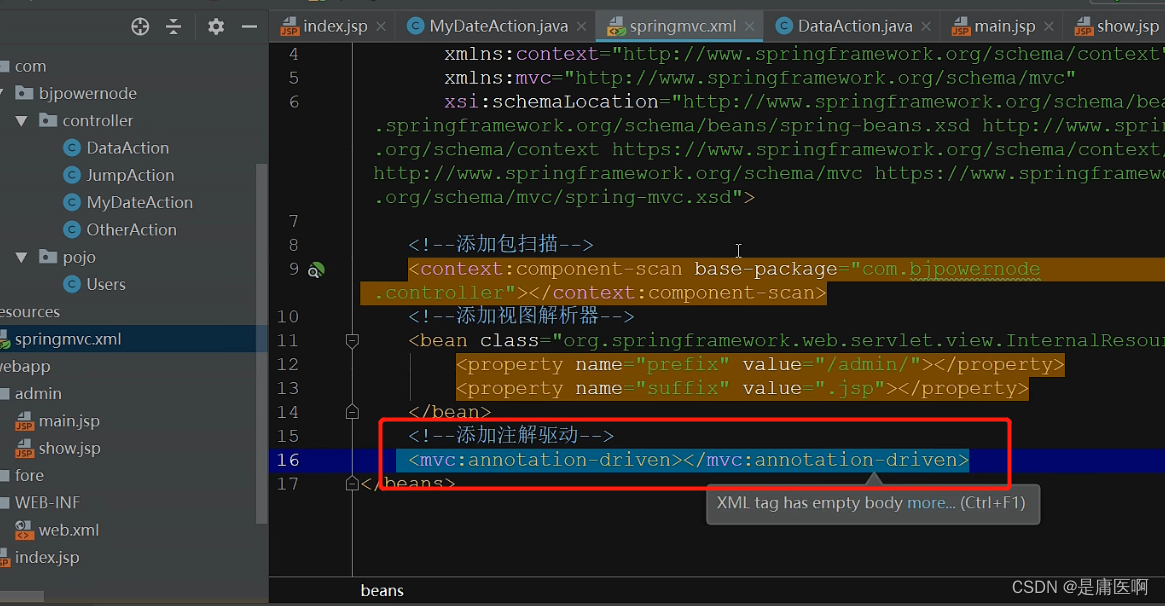Image resolution: width=1165 pixels, height=606 pixels.
Task: Click web.xml file icon in tree
Action: pos(25,530)
